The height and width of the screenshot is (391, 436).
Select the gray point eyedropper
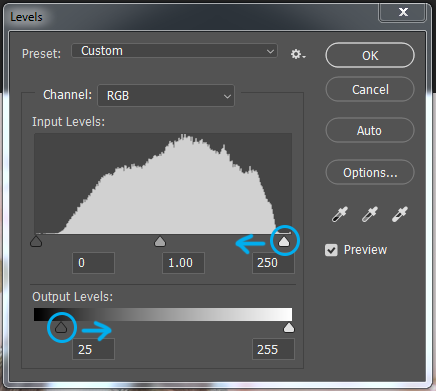click(x=370, y=214)
